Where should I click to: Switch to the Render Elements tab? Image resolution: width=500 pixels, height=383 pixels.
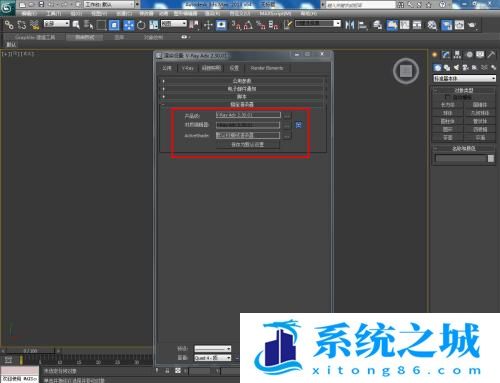click(267, 68)
